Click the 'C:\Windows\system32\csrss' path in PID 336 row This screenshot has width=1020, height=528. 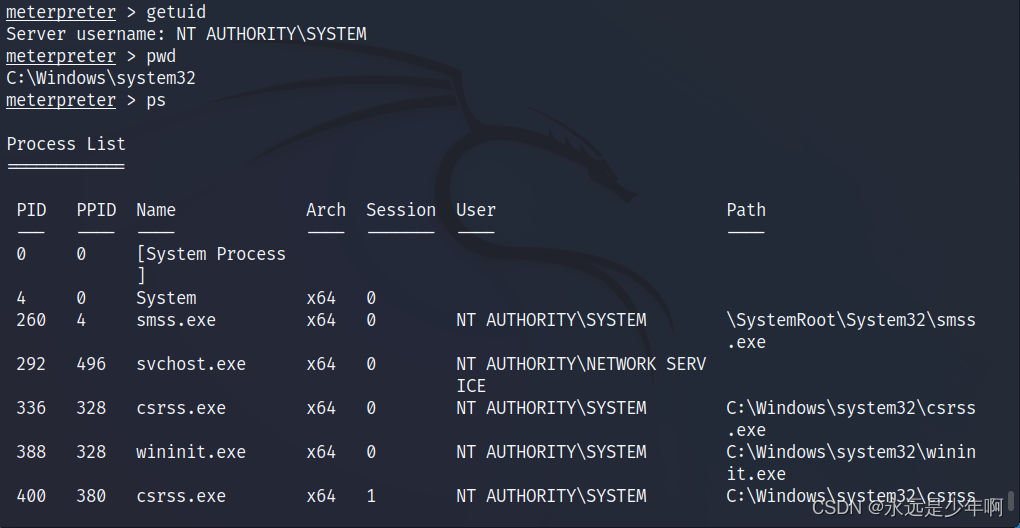coord(851,408)
